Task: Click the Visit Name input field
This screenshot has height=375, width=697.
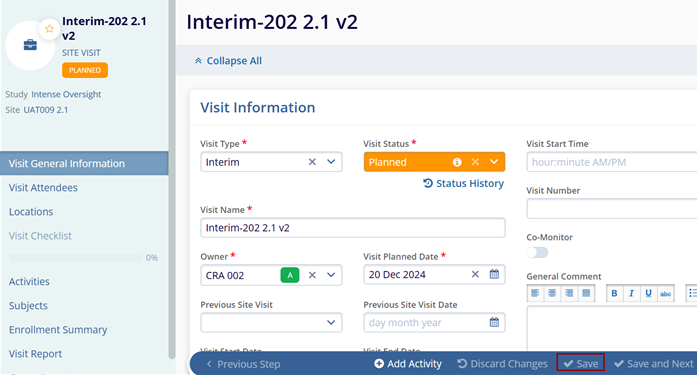Action: pos(353,228)
